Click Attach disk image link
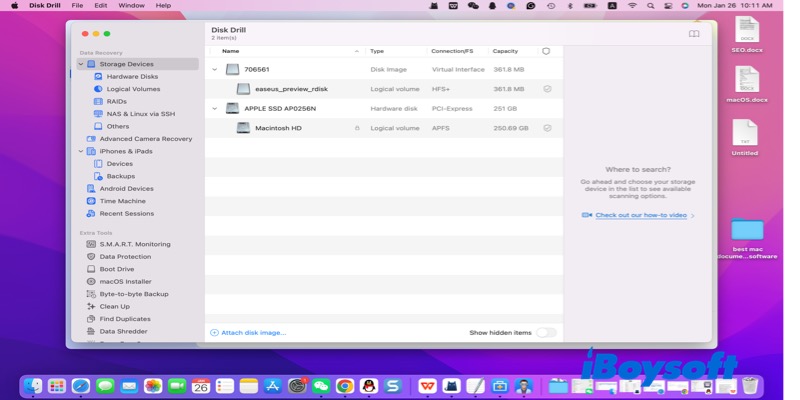Viewport: 800px width, 400px height. [248, 333]
